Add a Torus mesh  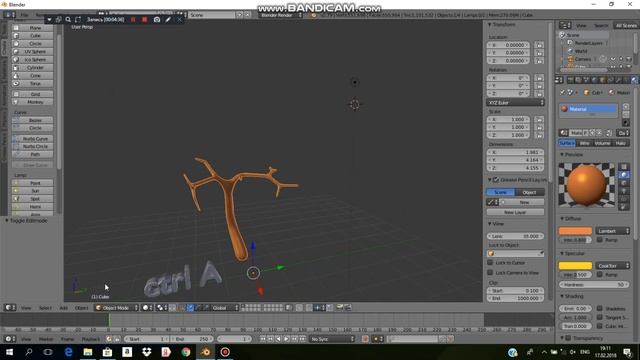pyautogui.click(x=33, y=84)
